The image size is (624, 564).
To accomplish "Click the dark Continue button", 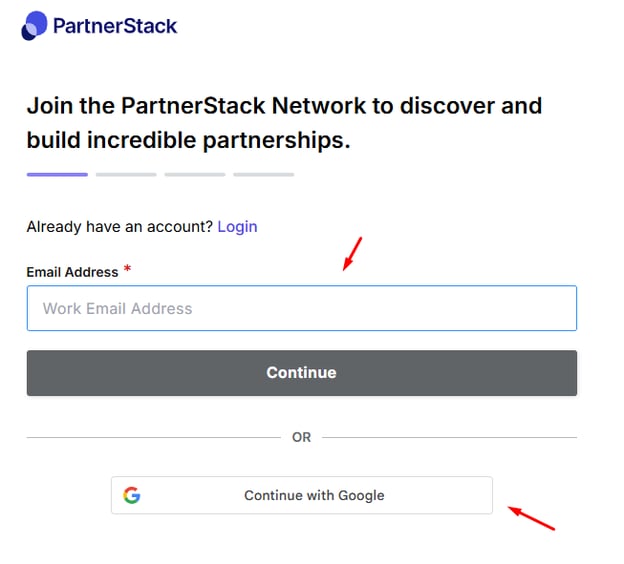I will 302,373.
